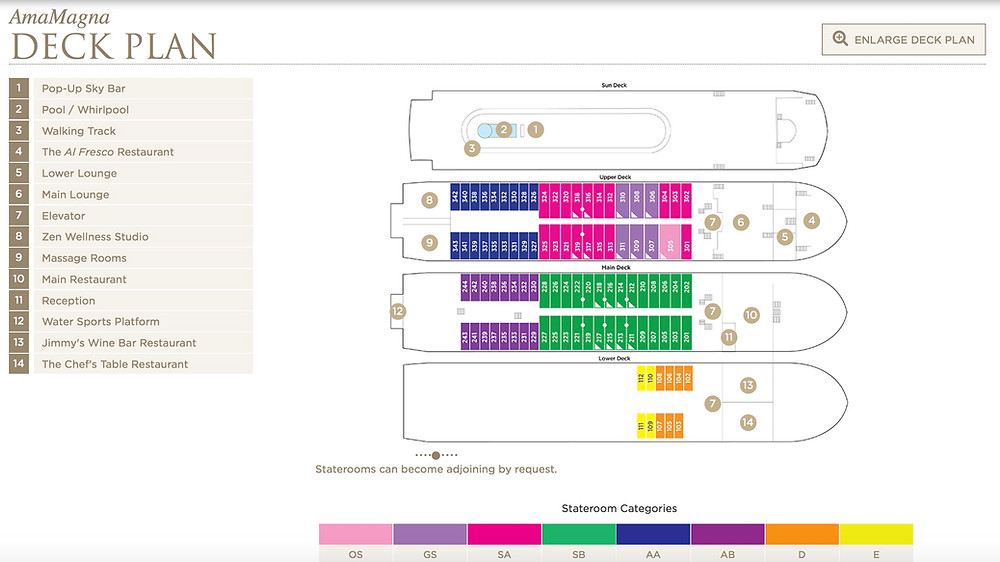Screen dimensions: 1000x562
Task: Click marker 6 on the Upper Deck
Action: coord(740,222)
